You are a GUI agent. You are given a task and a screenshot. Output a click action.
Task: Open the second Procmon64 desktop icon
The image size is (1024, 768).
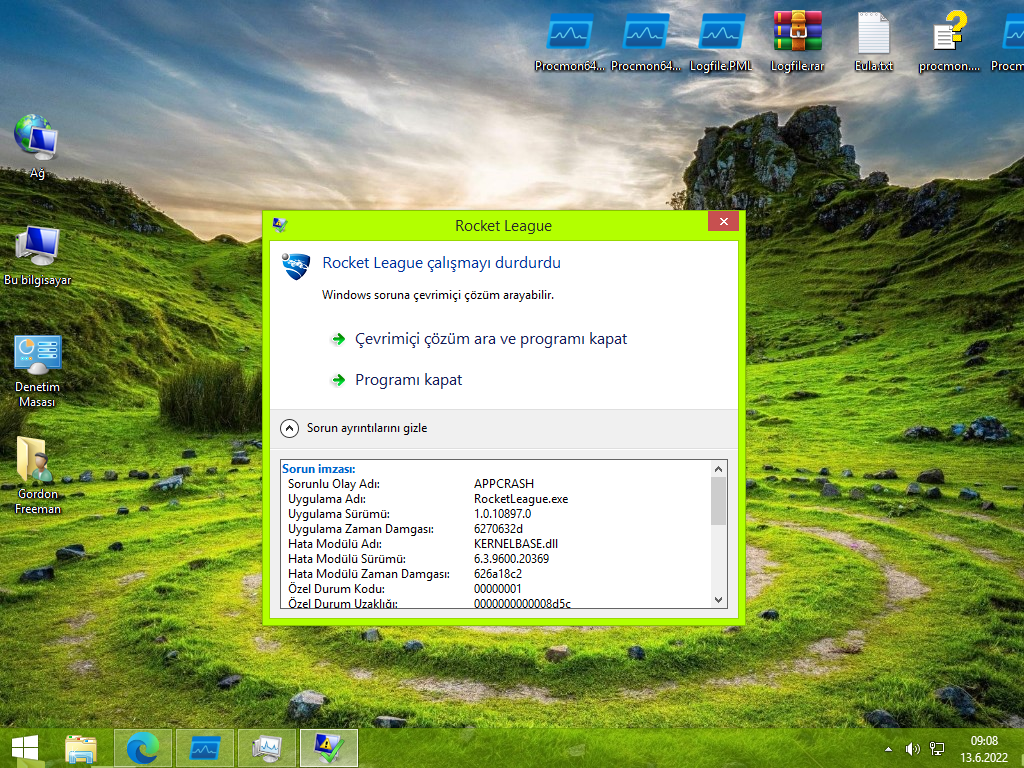click(x=645, y=41)
